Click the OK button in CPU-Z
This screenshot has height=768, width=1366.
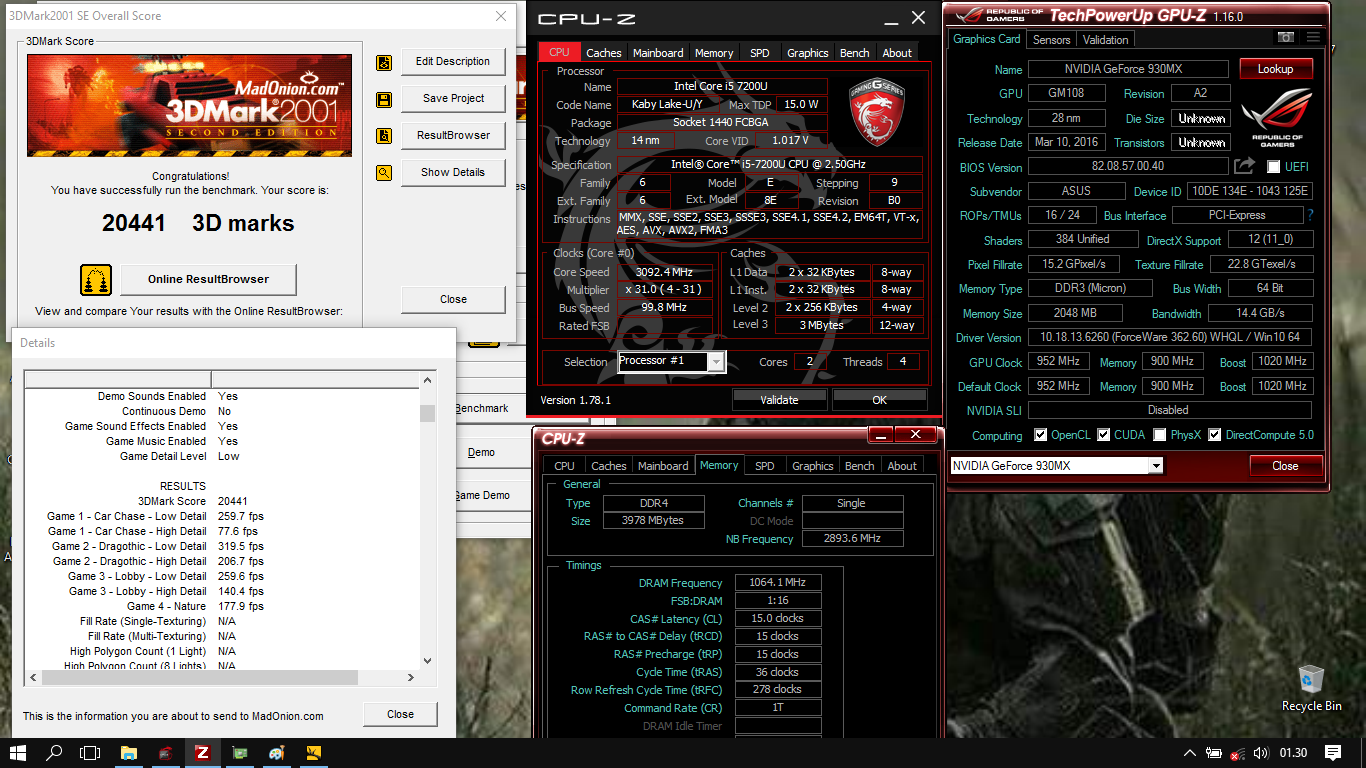click(x=879, y=400)
